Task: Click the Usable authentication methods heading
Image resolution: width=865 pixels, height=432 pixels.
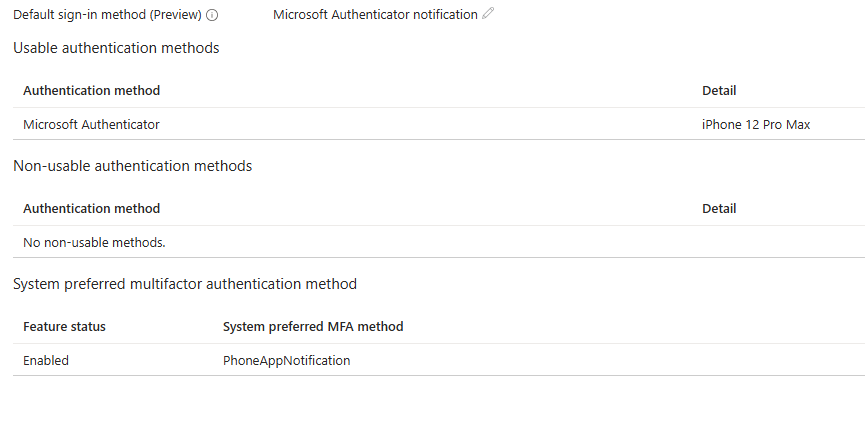Action: click(116, 48)
